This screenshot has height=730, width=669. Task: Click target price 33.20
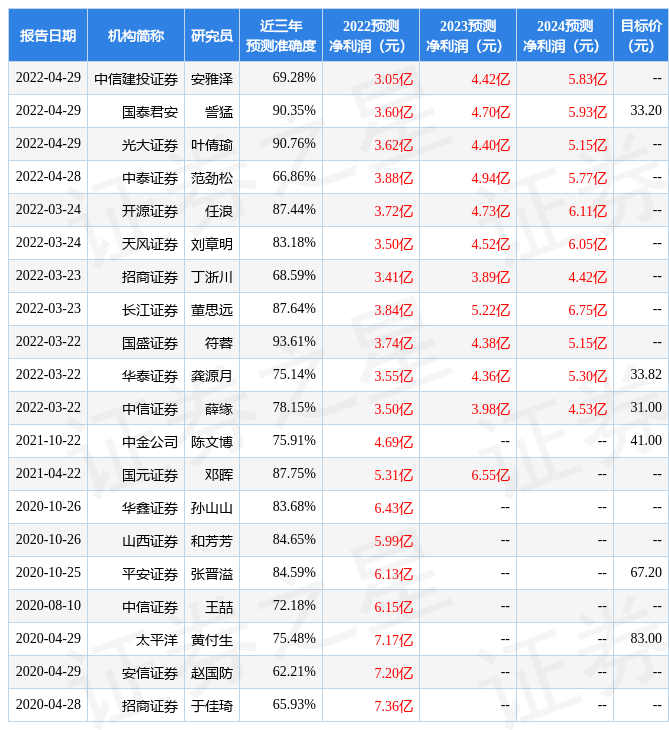tap(646, 110)
